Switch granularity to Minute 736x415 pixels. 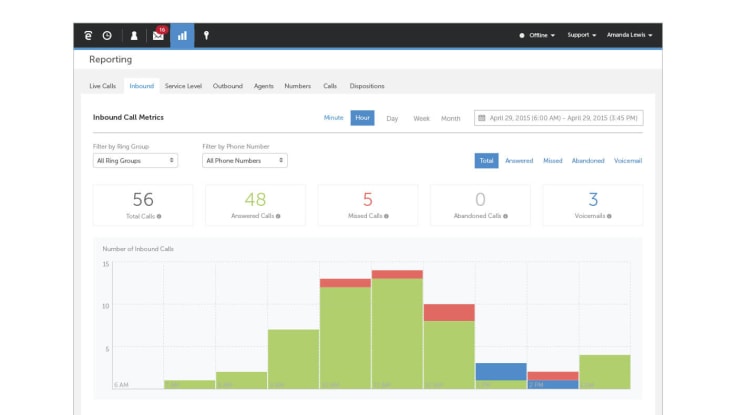pos(333,118)
